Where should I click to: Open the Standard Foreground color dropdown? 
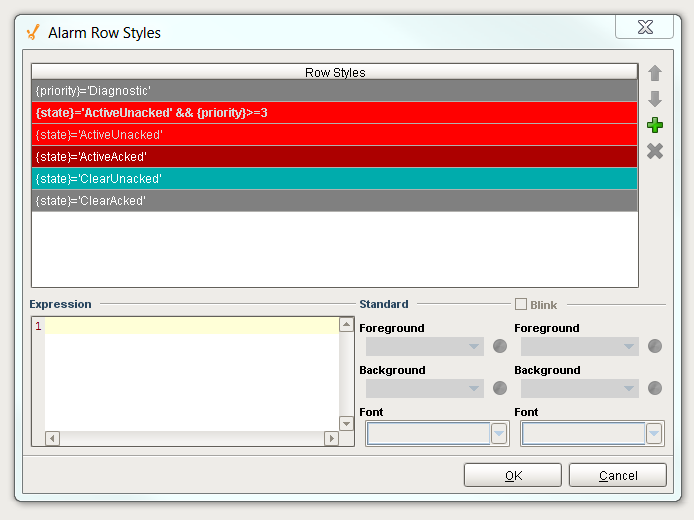pyautogui.click(x=425, y=346)
